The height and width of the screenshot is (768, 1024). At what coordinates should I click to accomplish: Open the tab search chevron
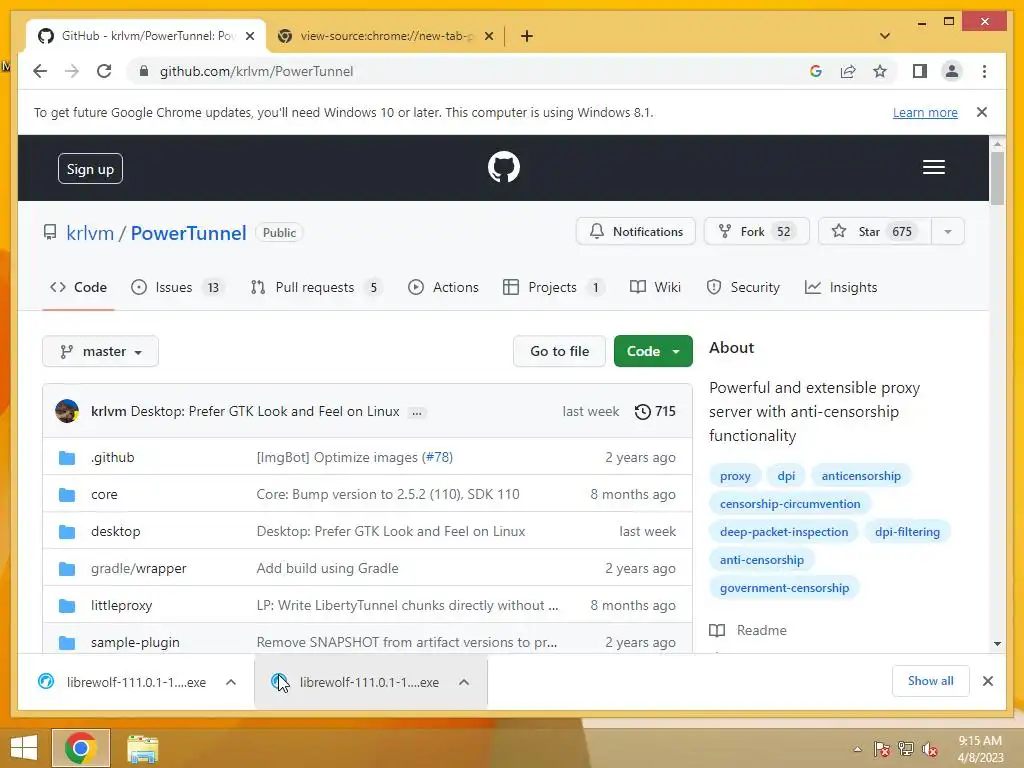tap(885, 36)
